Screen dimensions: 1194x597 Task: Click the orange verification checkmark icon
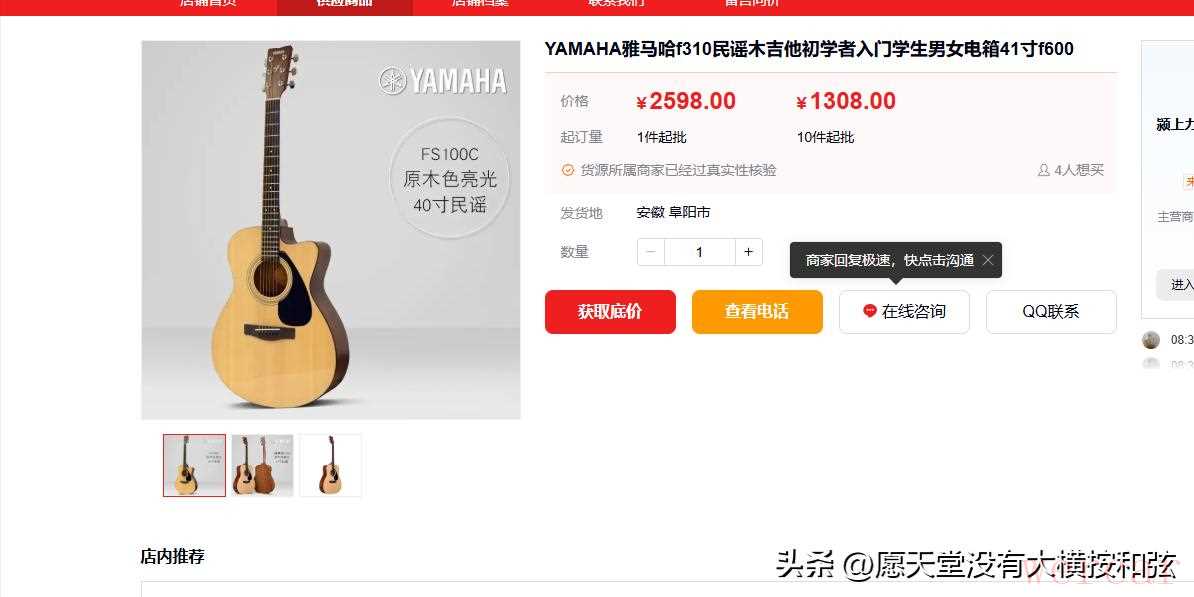tap(567, 170)
